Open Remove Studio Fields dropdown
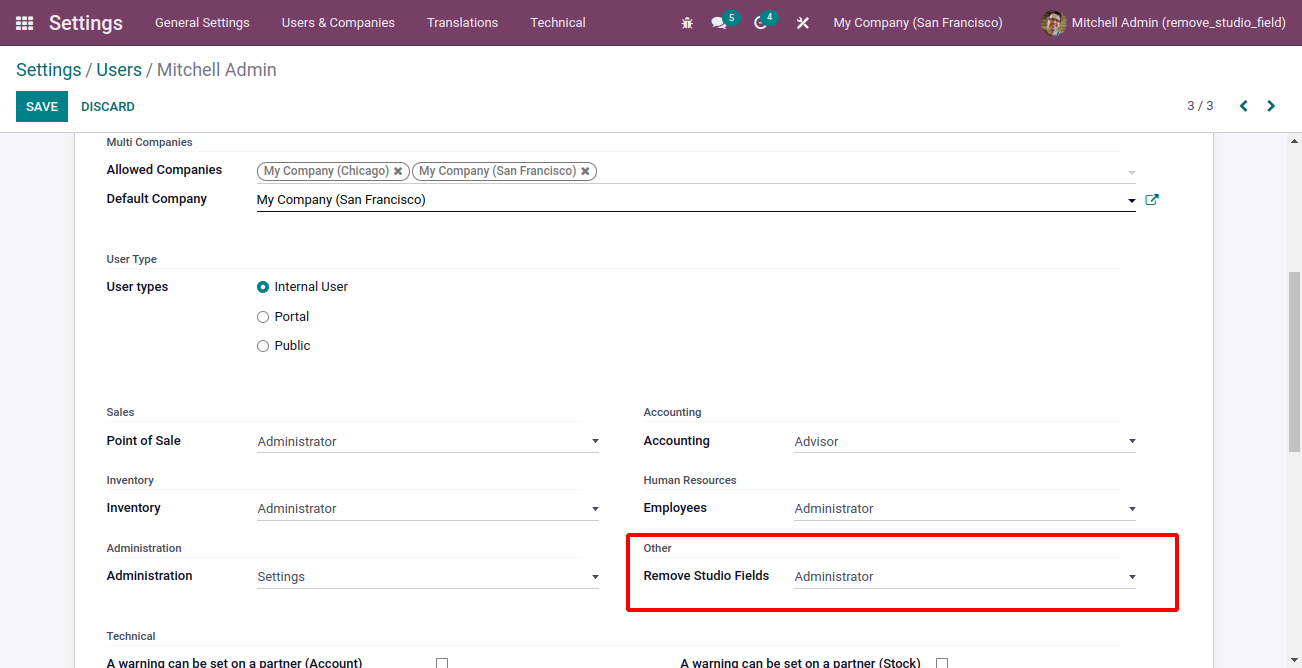The height and width of the screenshot is (668, 1302). (x=965, y=577)
